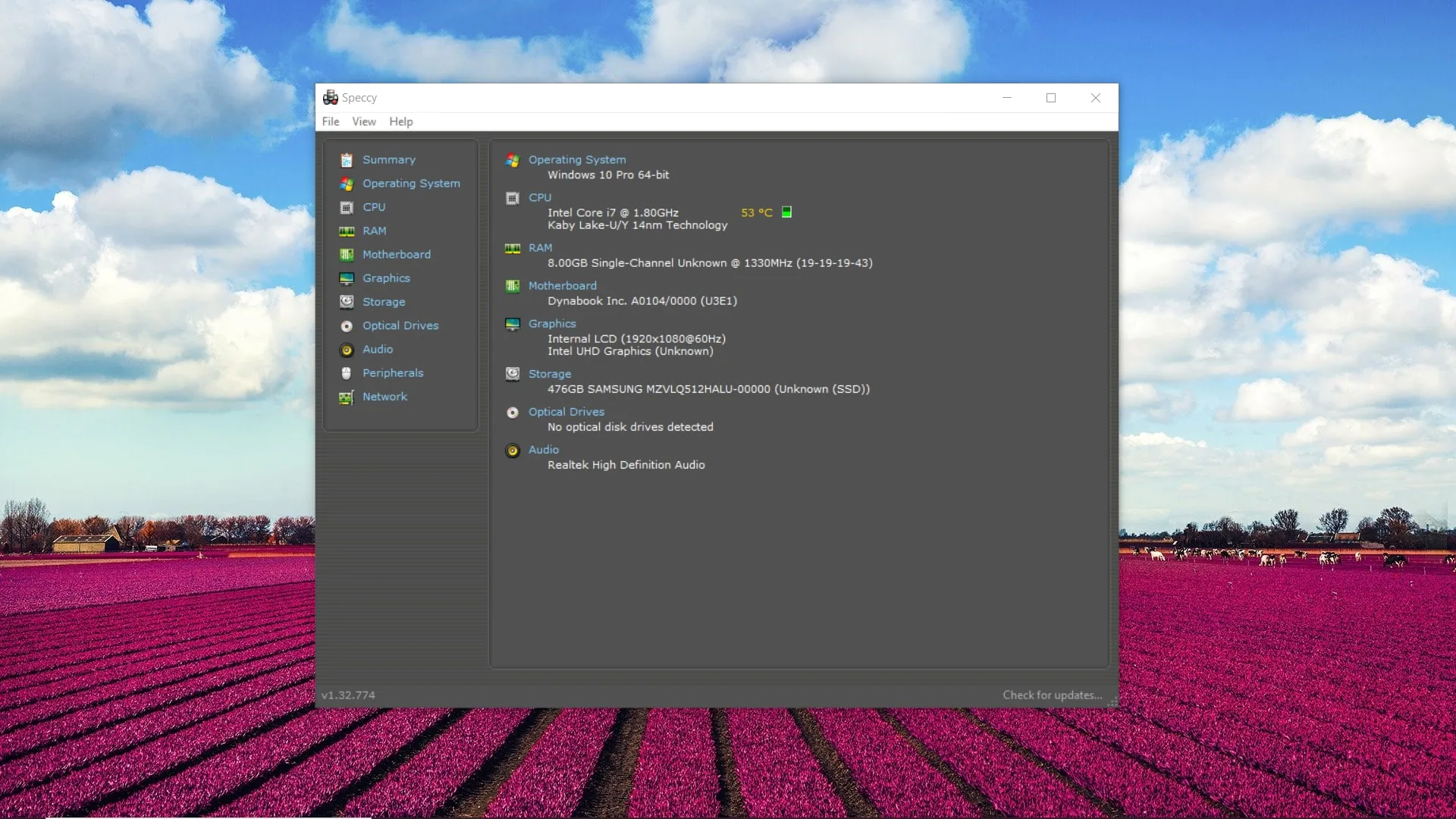Click the v1.32.774 version label
This screenshot has width=1456, height=819.
coord(348,695)
